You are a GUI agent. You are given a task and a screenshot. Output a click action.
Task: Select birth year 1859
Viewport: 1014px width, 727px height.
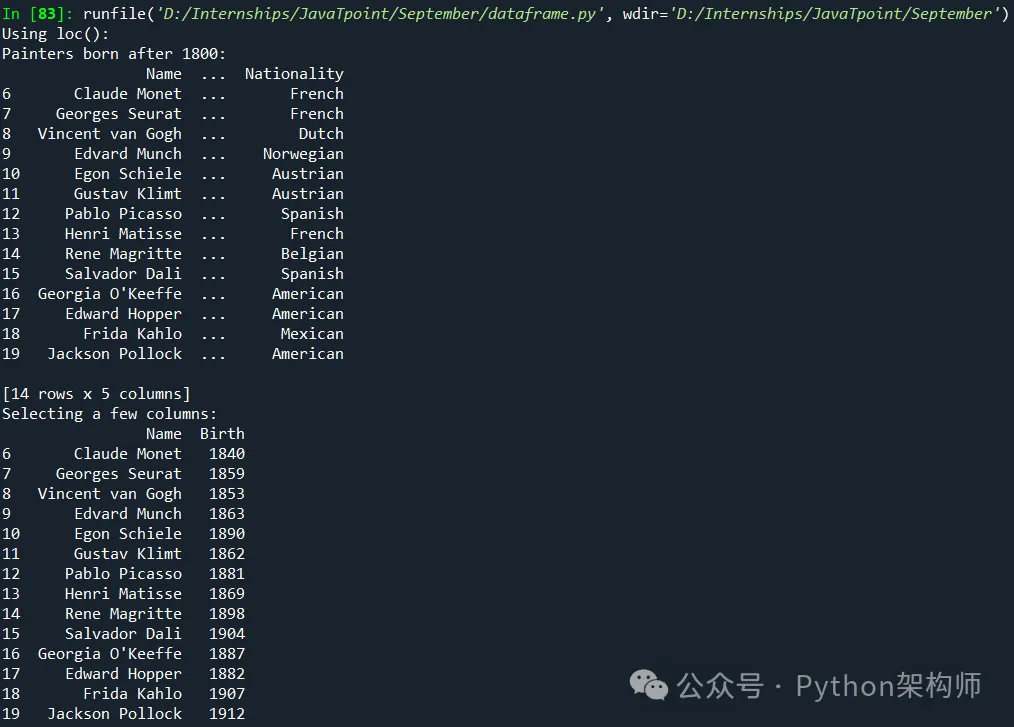[227, 473]
